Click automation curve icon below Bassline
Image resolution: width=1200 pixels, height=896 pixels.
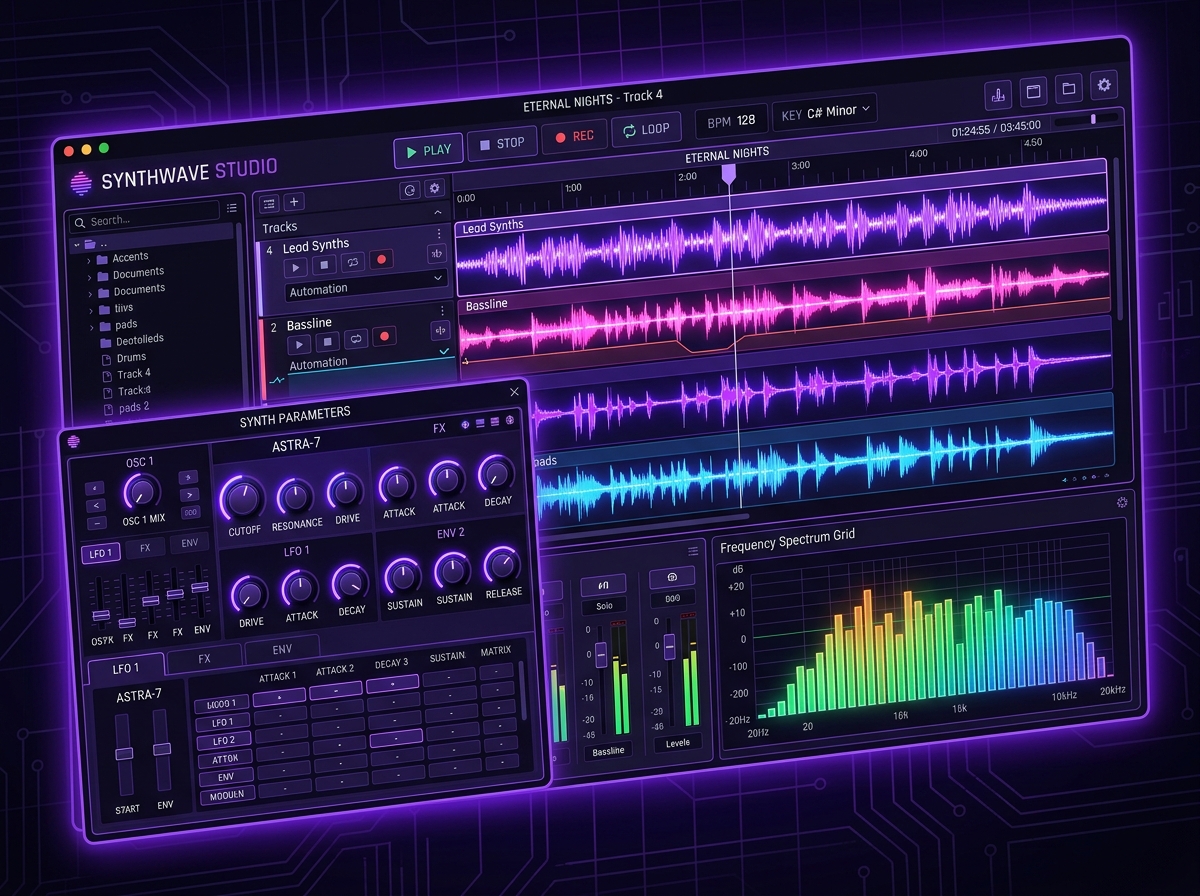click(277, 381)
